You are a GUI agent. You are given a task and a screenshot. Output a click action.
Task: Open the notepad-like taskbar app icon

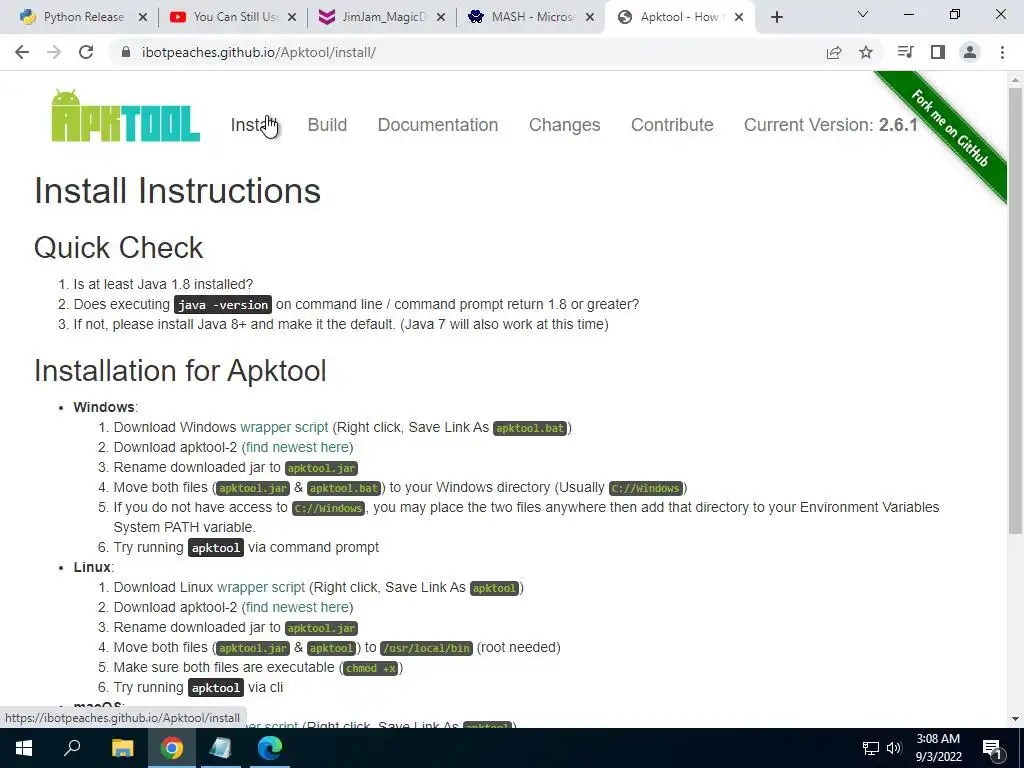tap(221, 748)
